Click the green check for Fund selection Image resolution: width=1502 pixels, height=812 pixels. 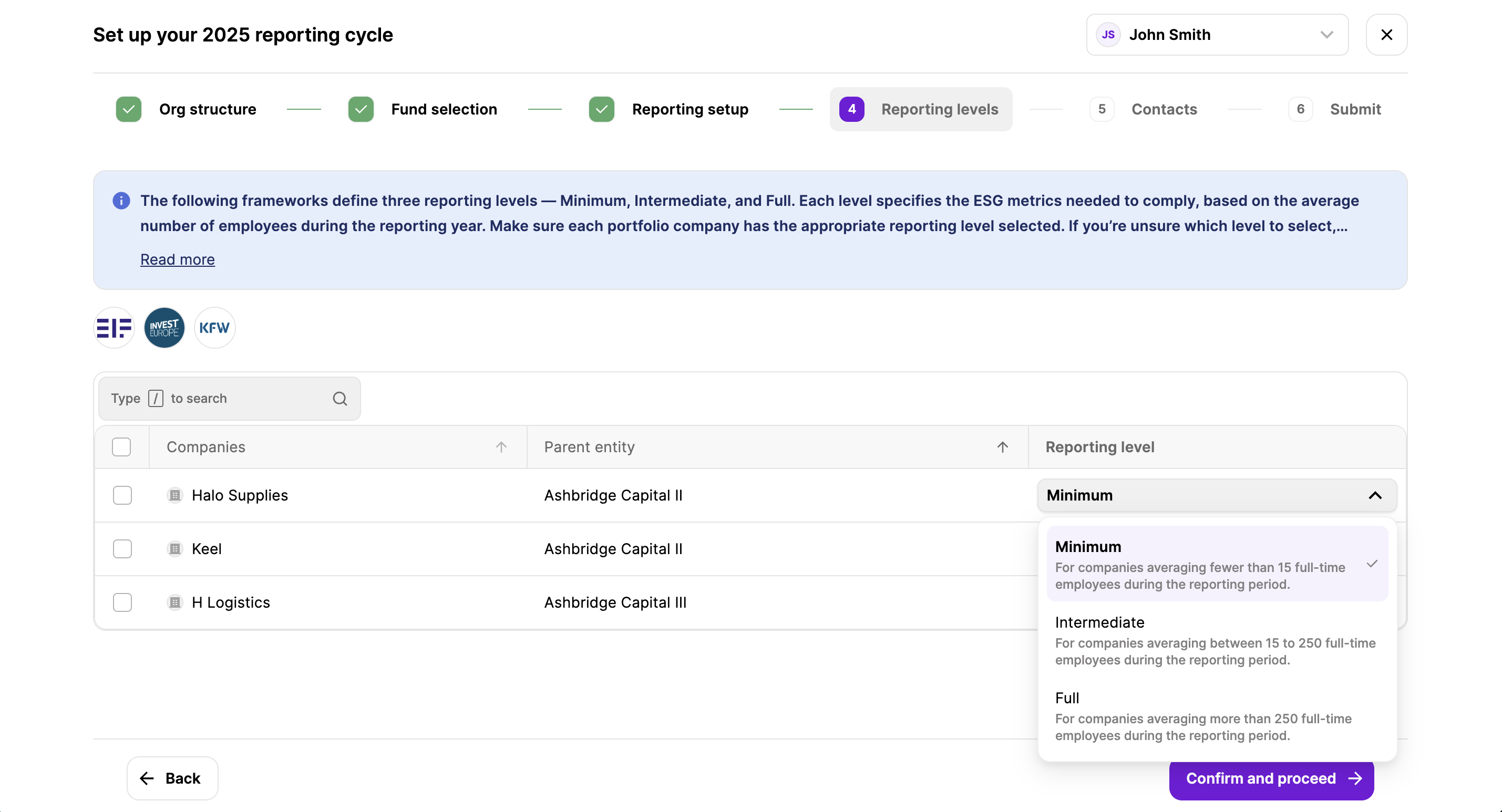pyautogui.click(x=361, y=109)
